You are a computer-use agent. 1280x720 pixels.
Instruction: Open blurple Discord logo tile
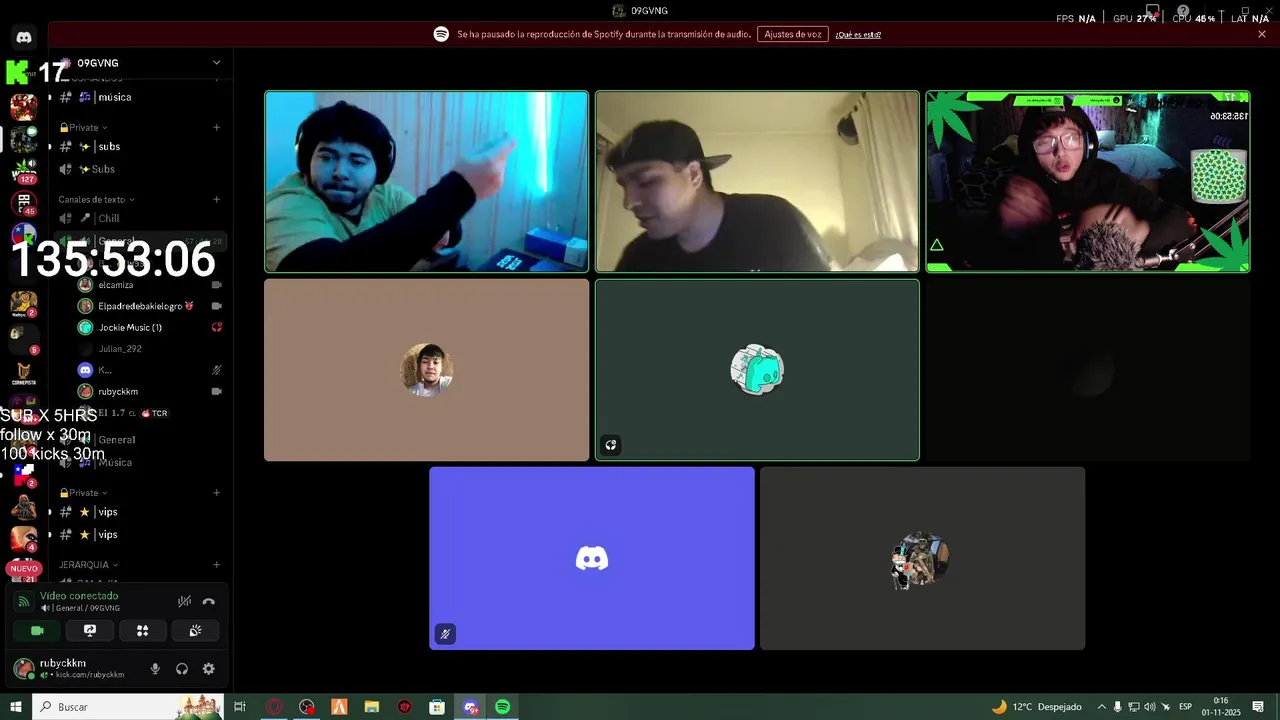[592, 558]
